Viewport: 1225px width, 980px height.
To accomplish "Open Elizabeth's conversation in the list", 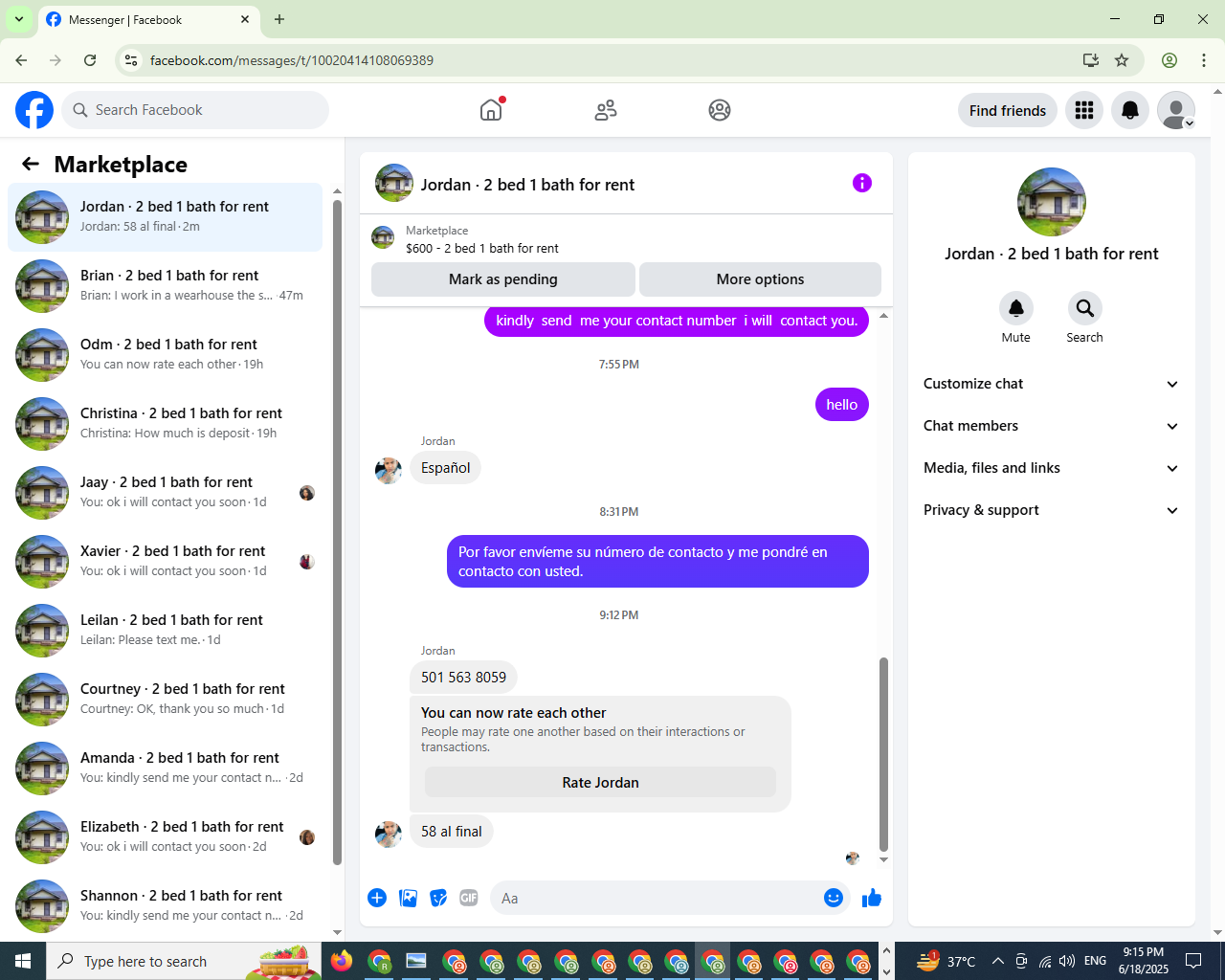I will click(166, 837).
